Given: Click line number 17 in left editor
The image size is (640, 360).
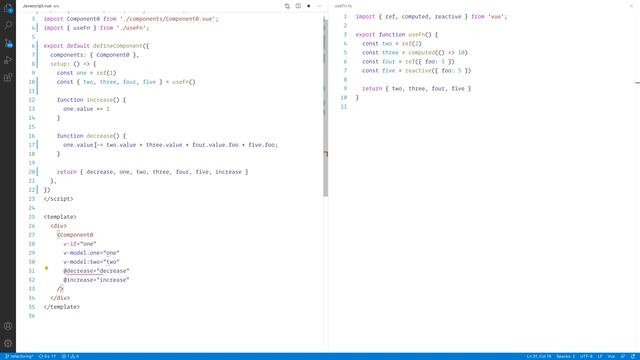Looking at the screenshot, I should pos(32,145).
